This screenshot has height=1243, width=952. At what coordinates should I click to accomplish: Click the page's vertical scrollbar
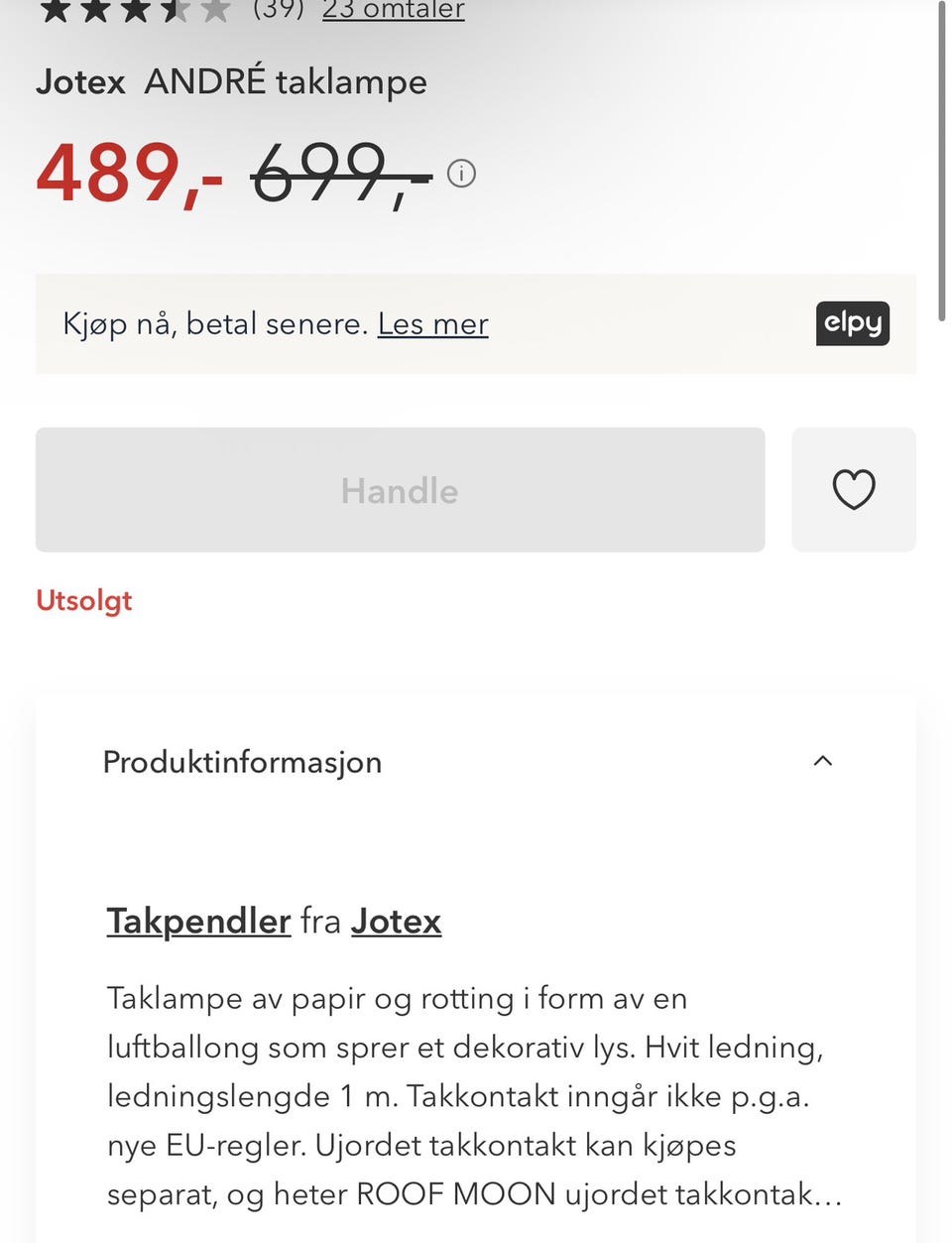941,159
